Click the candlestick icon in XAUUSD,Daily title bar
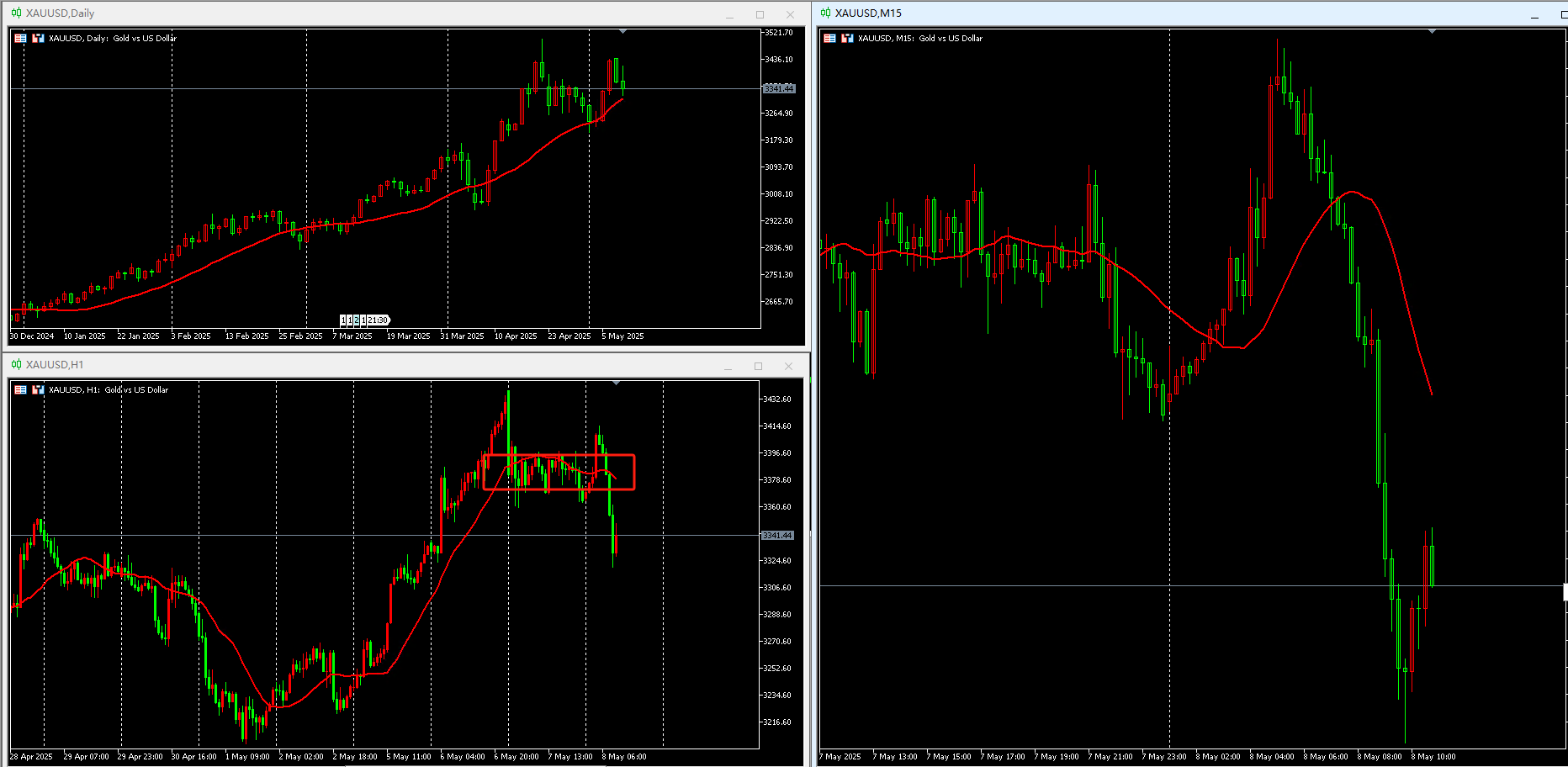This screenshot has width=1568, height=767. (x=16, y=13)
